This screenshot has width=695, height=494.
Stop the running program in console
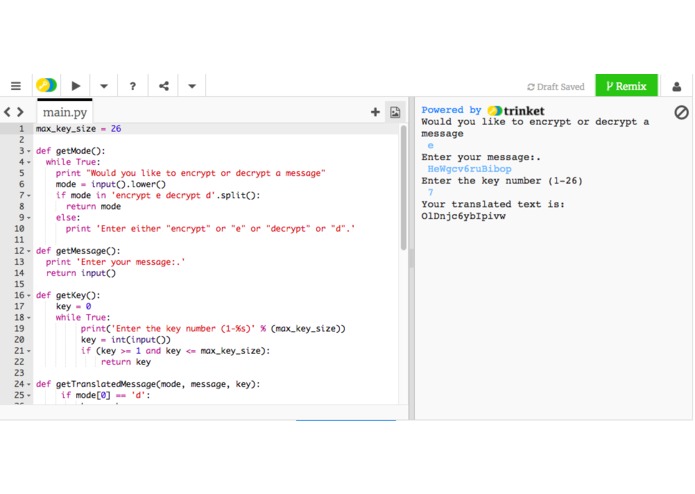click(681, 113)
